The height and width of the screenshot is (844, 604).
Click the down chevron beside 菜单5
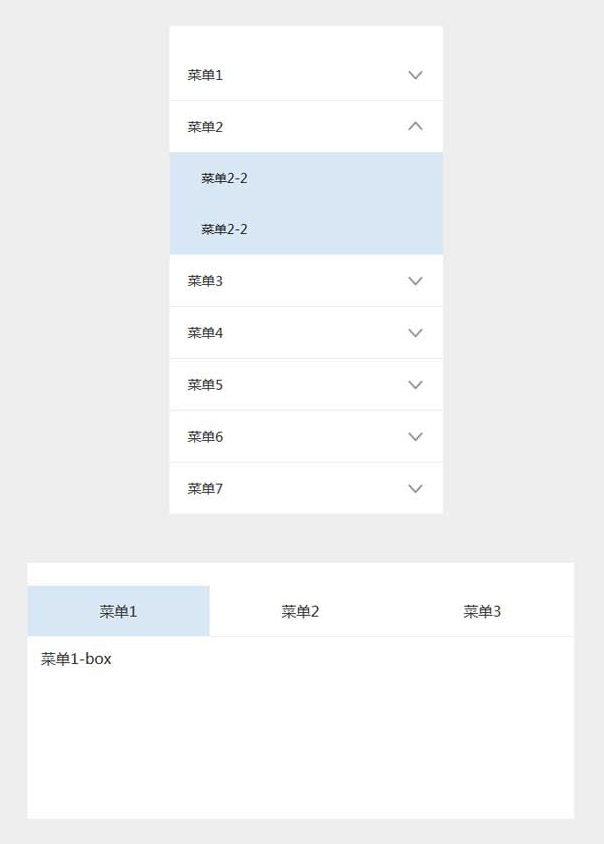pos(416,385)
